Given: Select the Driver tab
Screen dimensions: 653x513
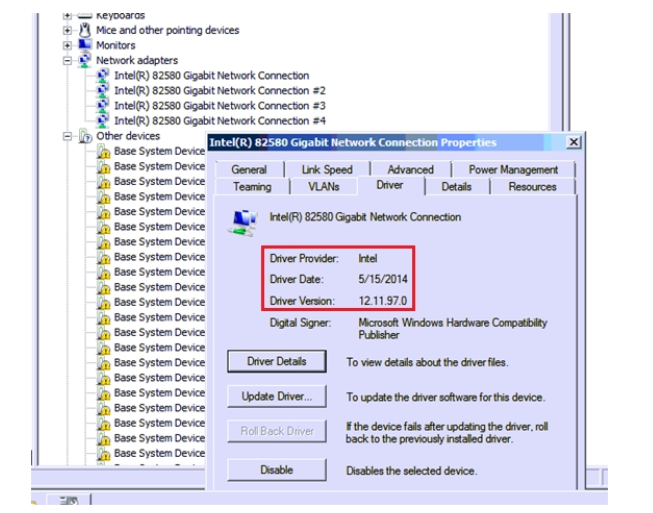Looking at the screenshot, I should click(x=390, y=185).
